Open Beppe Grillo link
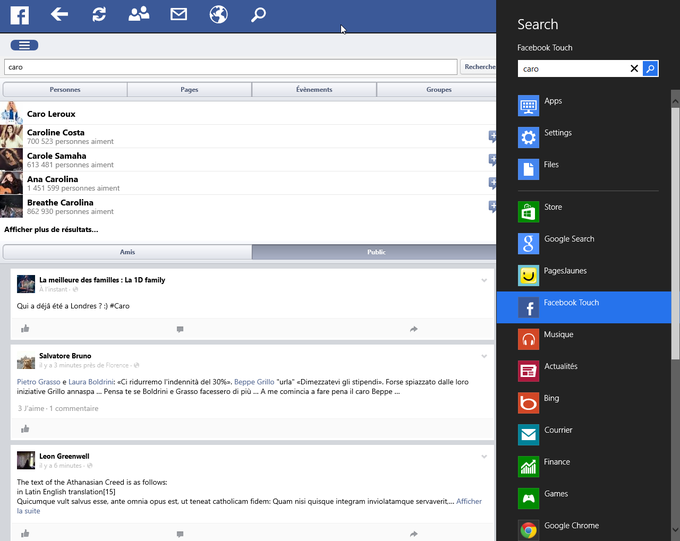680x541 pixels. (254, 382)
